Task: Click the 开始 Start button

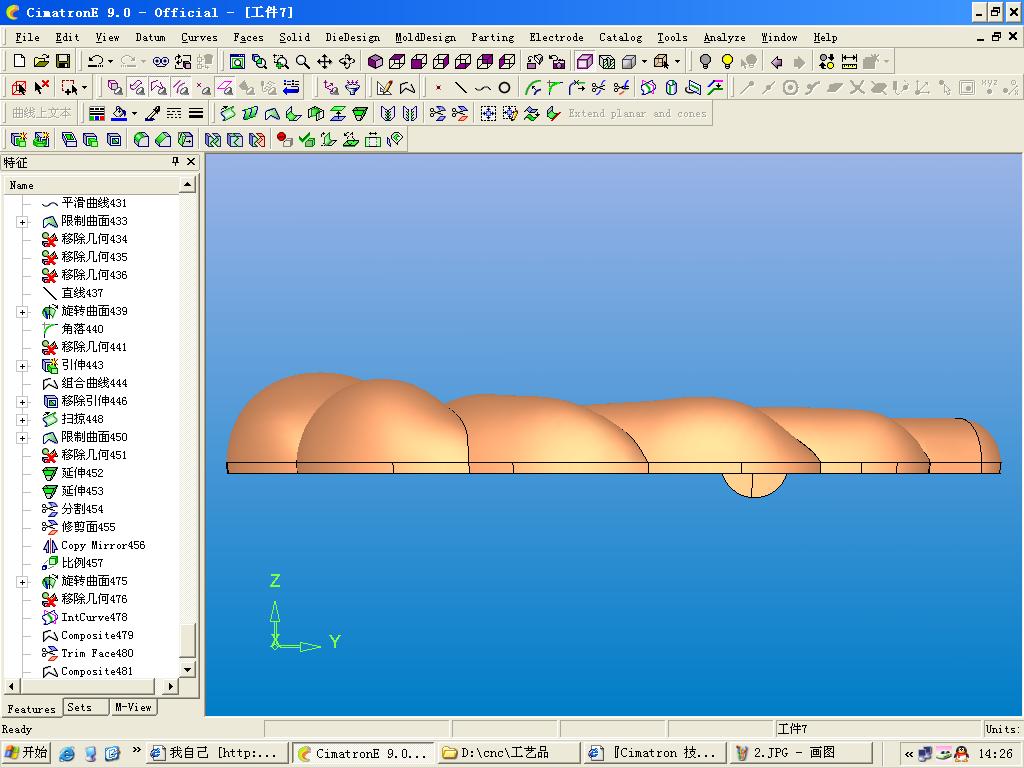Action: click(x=25, y=753)
